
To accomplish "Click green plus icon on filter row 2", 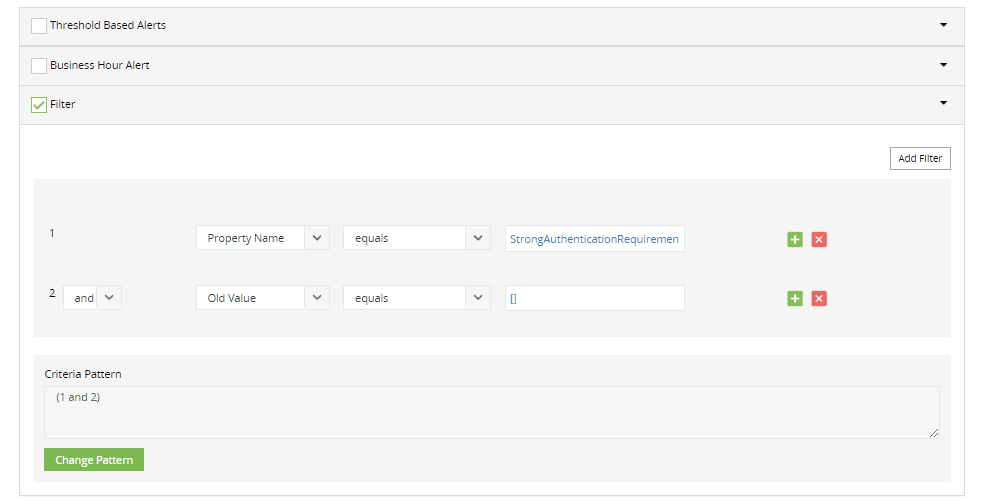I will coord(795,298).
